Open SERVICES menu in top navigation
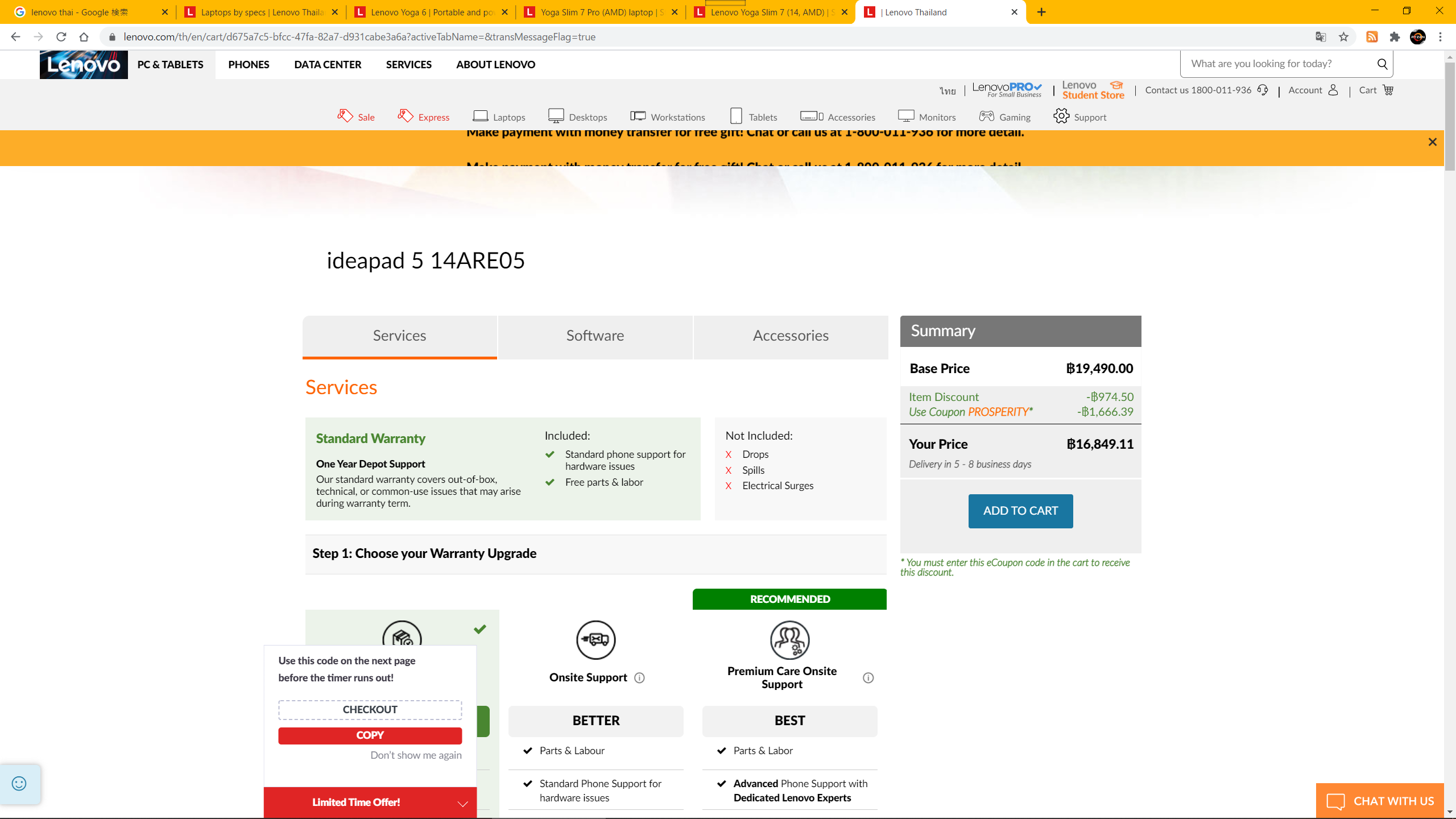 point(408,64)
